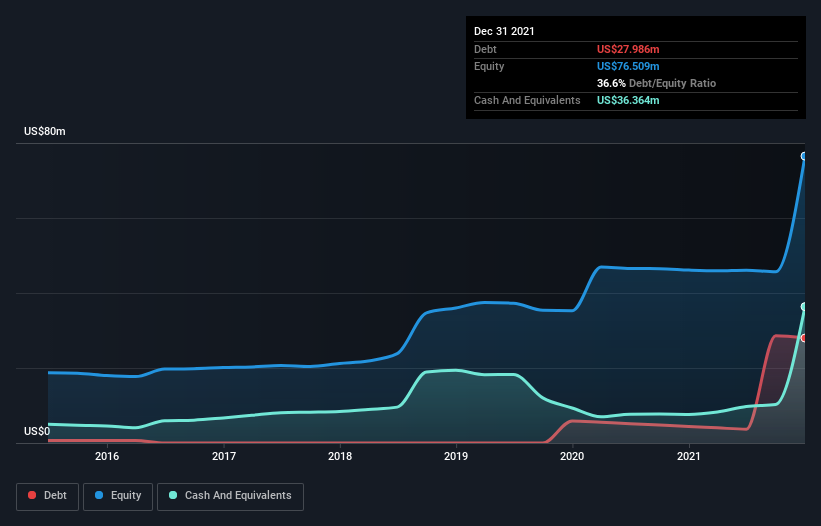Toggle the Cash And Equivalents legend button

click(x=230, y=496)
